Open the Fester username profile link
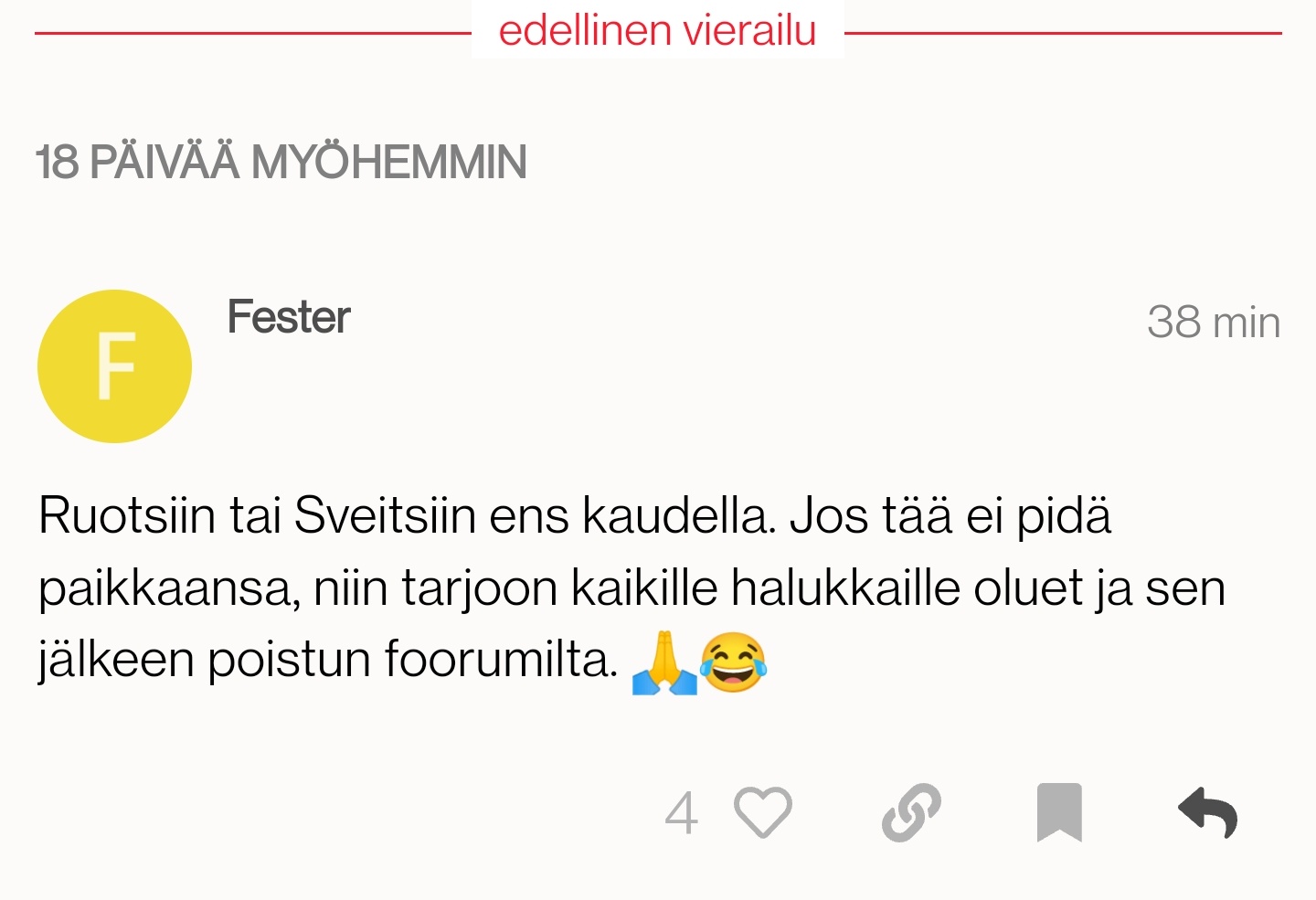The height and width of the screenshot is (900, 1316). click(x=288, y=317)
